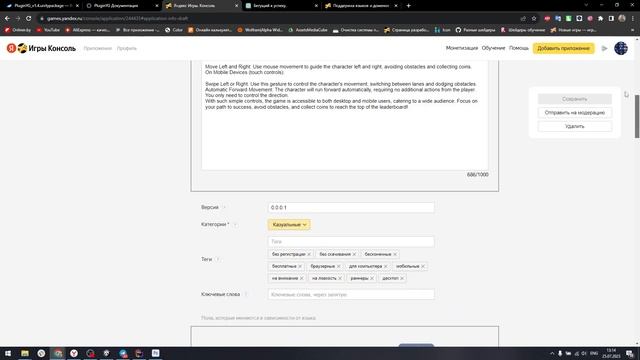Open the AssetsMediaCube bookmark
The height and width of the screenshot is (360, 640).
[x=308, y=30]
